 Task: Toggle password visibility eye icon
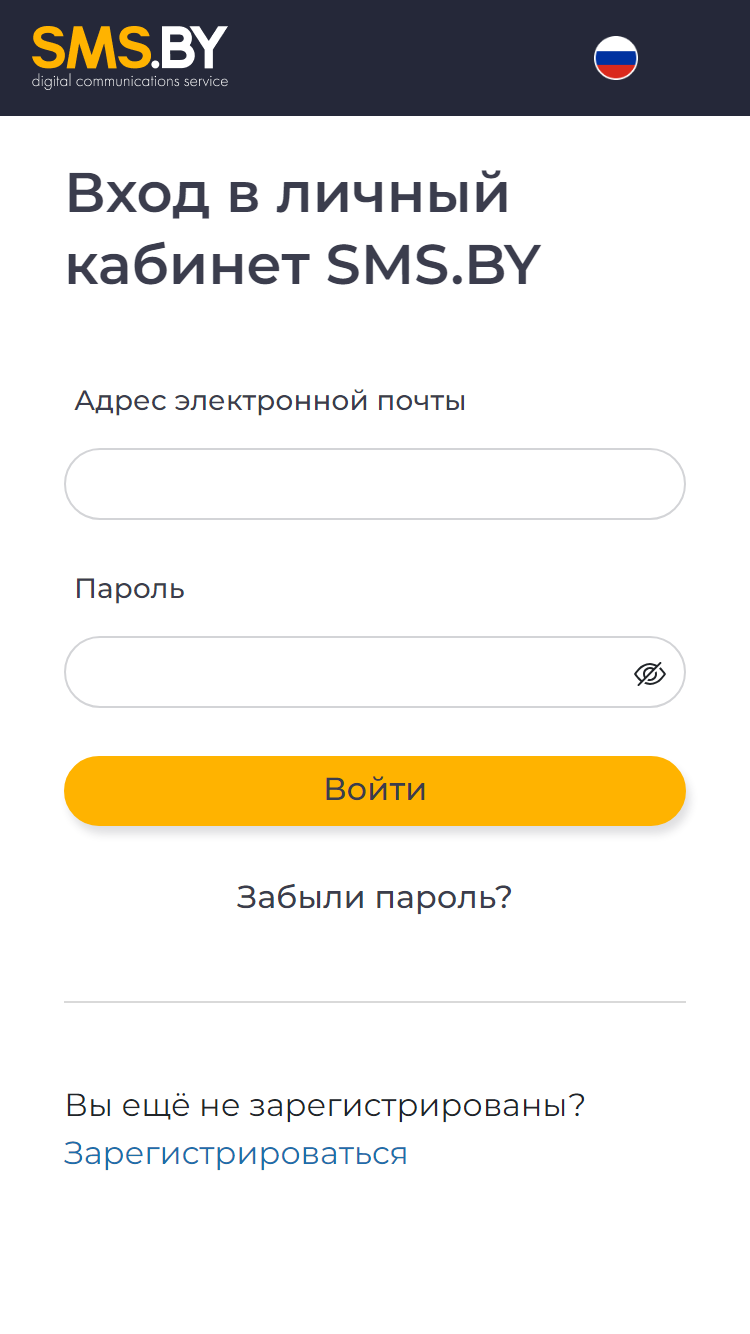point(650,674)
